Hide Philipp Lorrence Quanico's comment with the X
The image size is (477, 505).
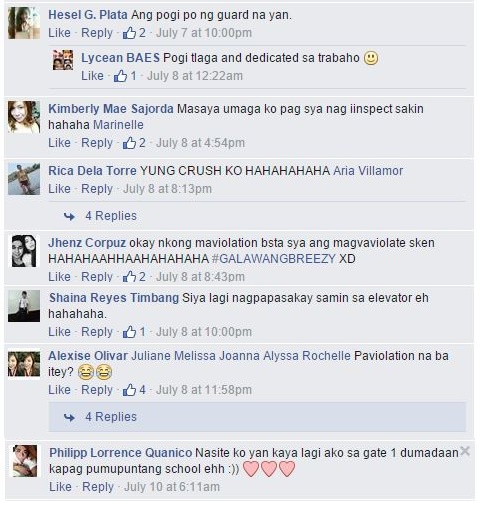pos(465,452)
